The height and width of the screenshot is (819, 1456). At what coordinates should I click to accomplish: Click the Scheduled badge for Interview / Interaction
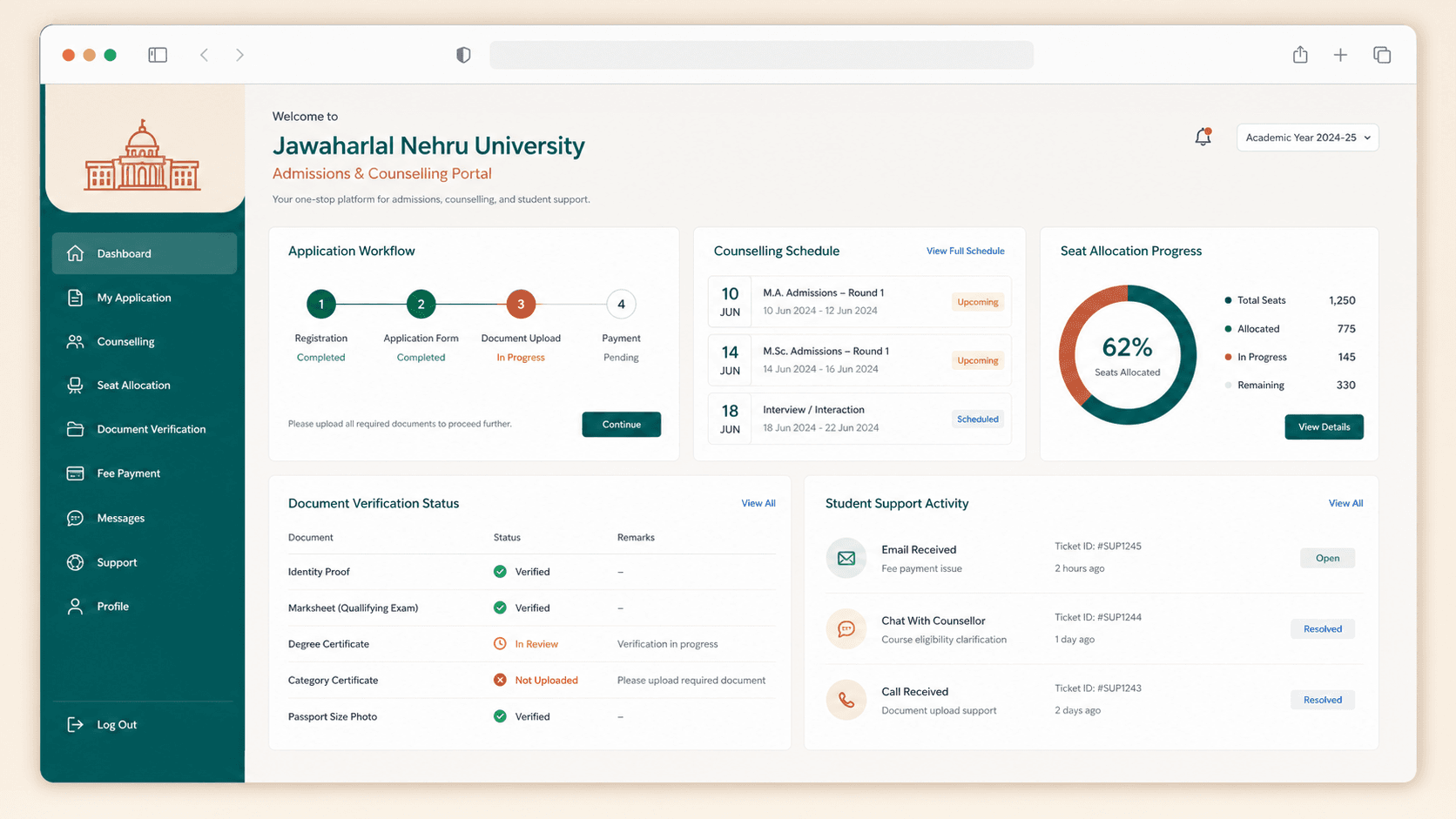[977, 419]
